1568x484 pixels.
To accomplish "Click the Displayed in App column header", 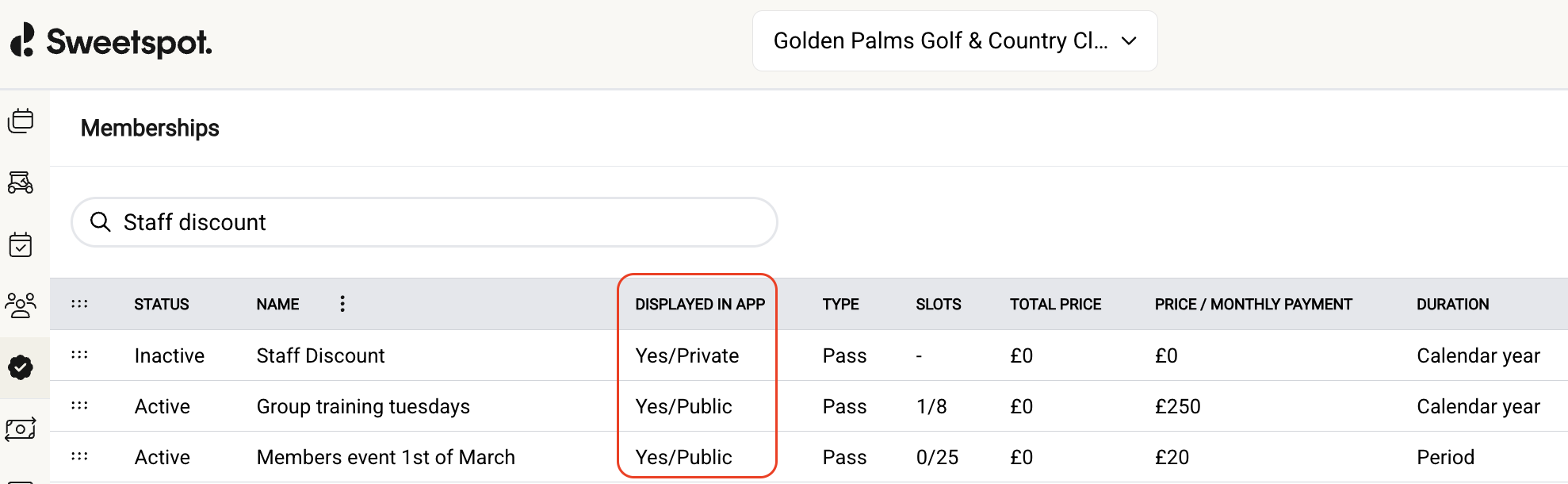I will click(699, 304).
